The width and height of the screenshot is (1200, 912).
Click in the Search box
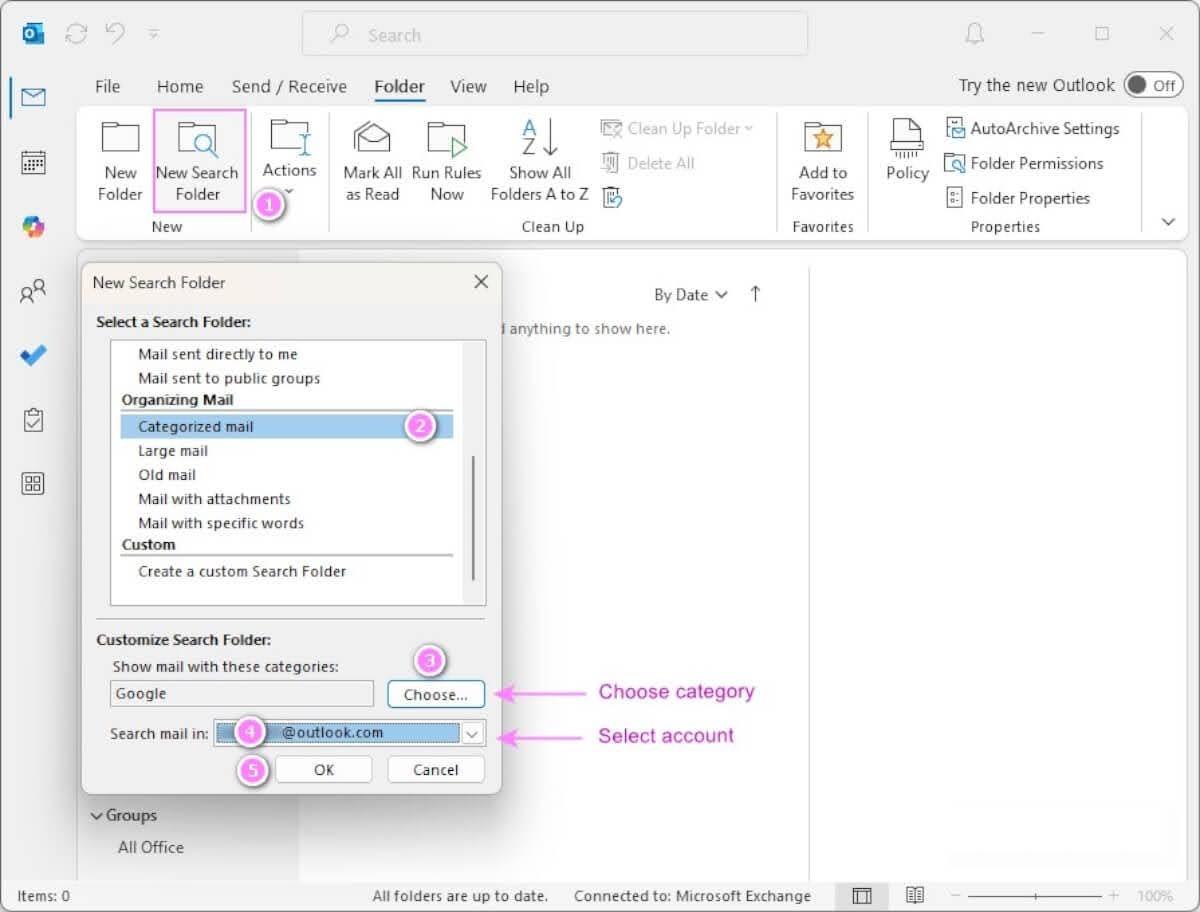coord(555,35)
